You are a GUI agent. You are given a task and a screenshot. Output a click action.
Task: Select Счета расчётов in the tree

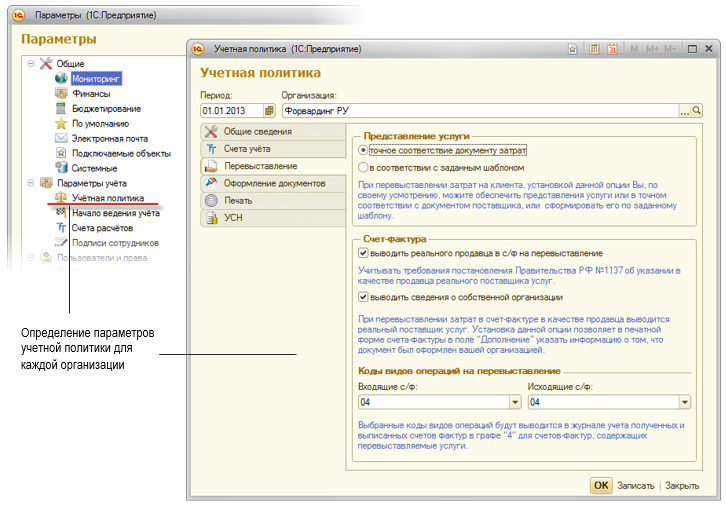102,228
